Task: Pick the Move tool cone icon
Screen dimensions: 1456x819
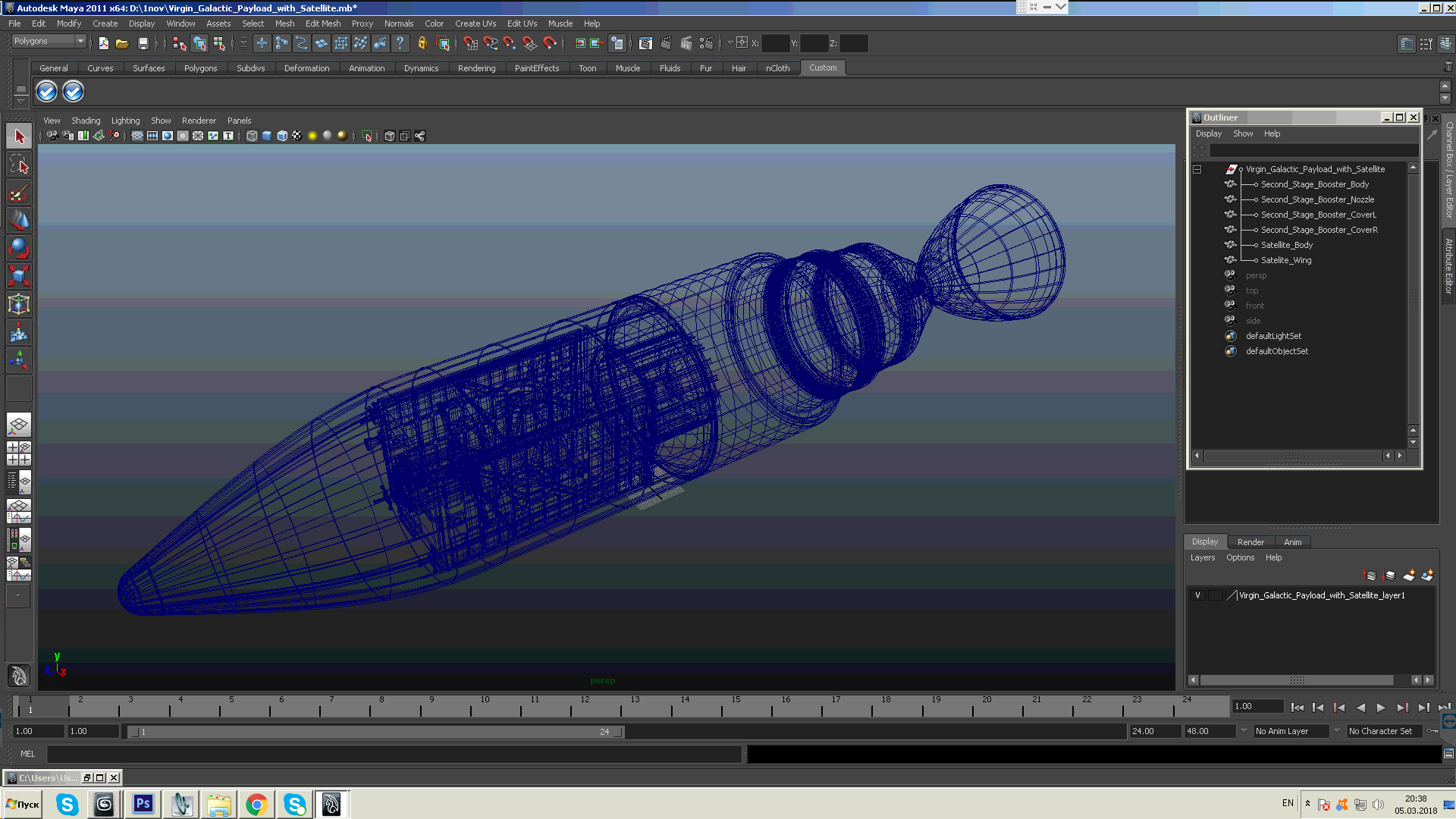Action: coord(19,221)
